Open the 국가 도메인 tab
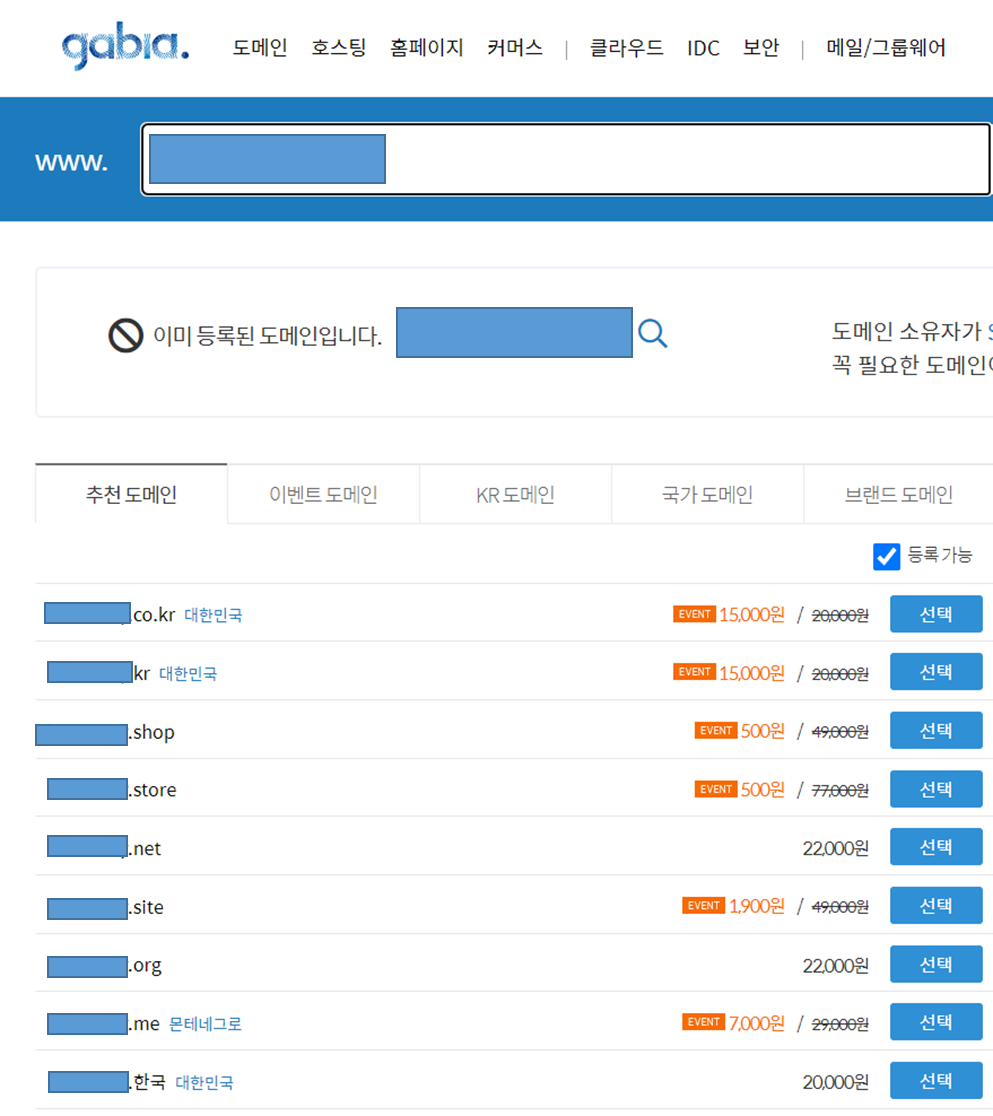This screenshot has width=993, height=1116. [x=707, y=493]
